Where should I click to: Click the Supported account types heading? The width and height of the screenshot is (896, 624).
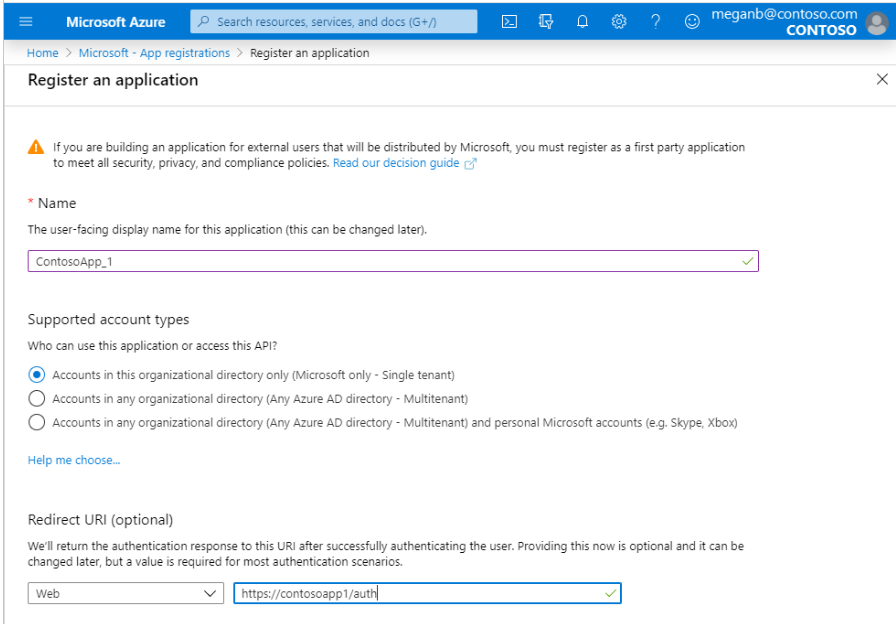tap(109, 319)
